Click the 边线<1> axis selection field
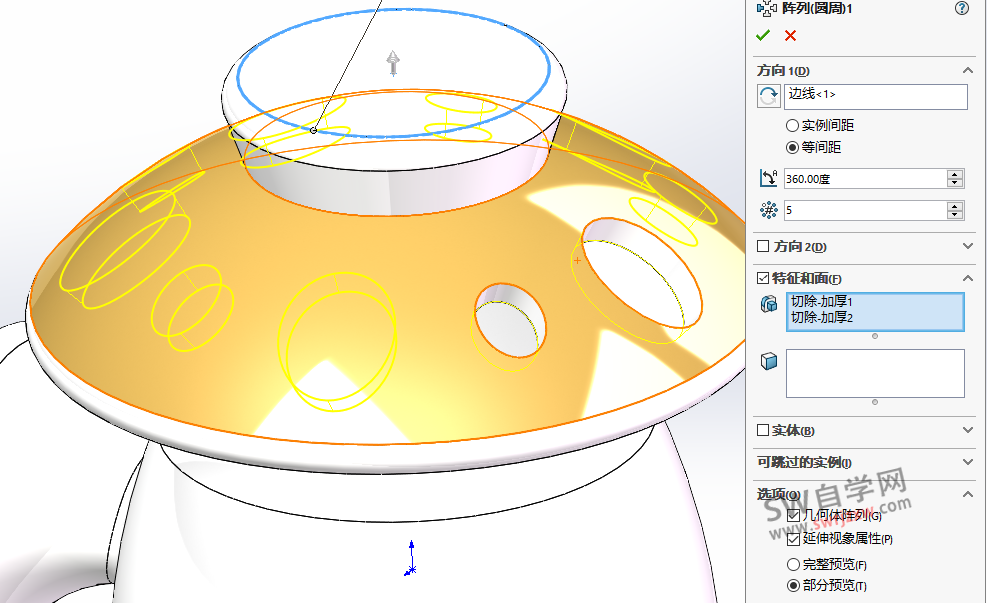 (x=876, y=96)
